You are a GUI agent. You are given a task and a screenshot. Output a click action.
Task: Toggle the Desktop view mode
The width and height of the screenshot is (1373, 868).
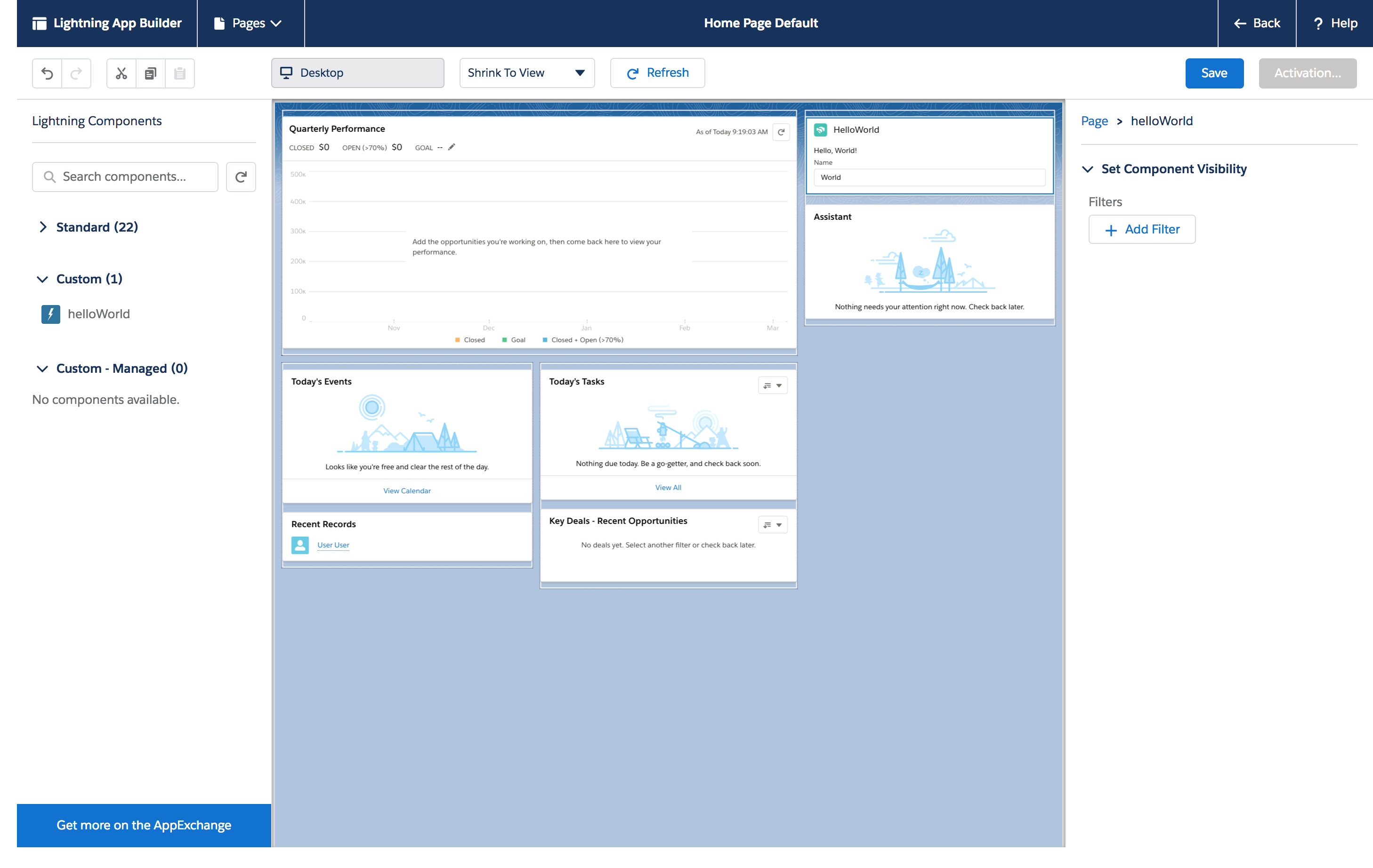click(357, 73)
